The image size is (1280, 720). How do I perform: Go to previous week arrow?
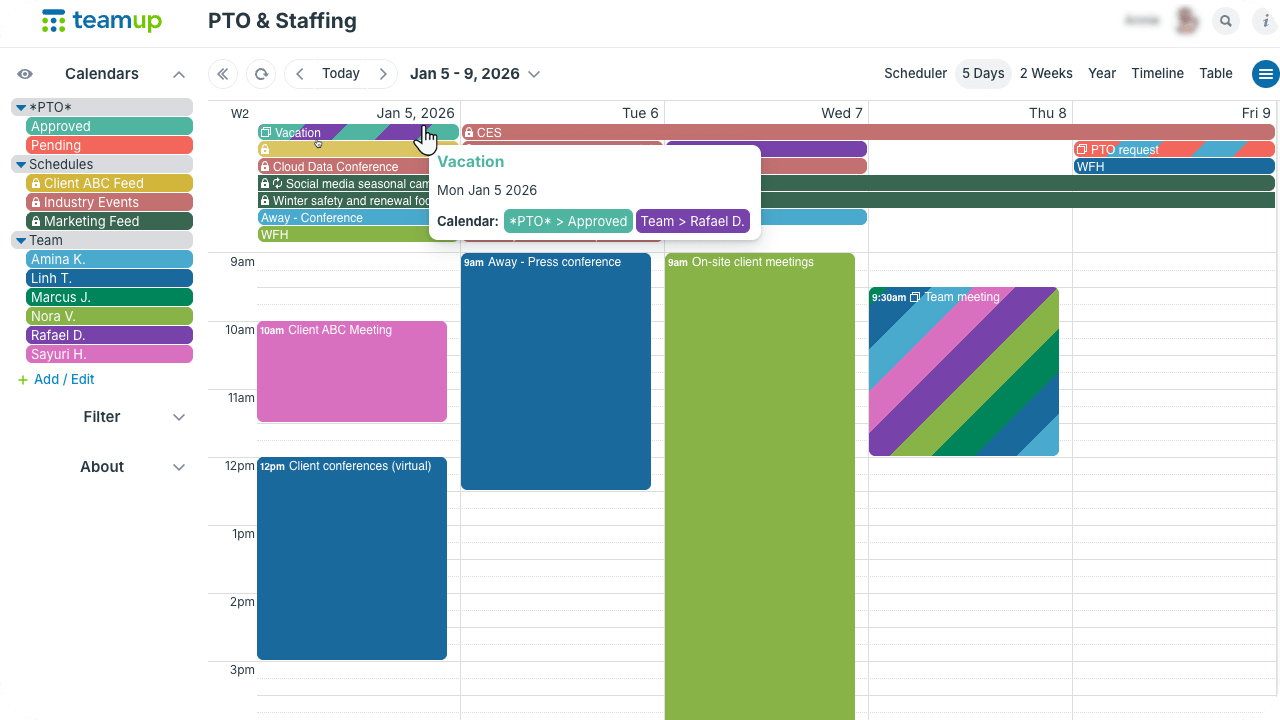point(300,74)
